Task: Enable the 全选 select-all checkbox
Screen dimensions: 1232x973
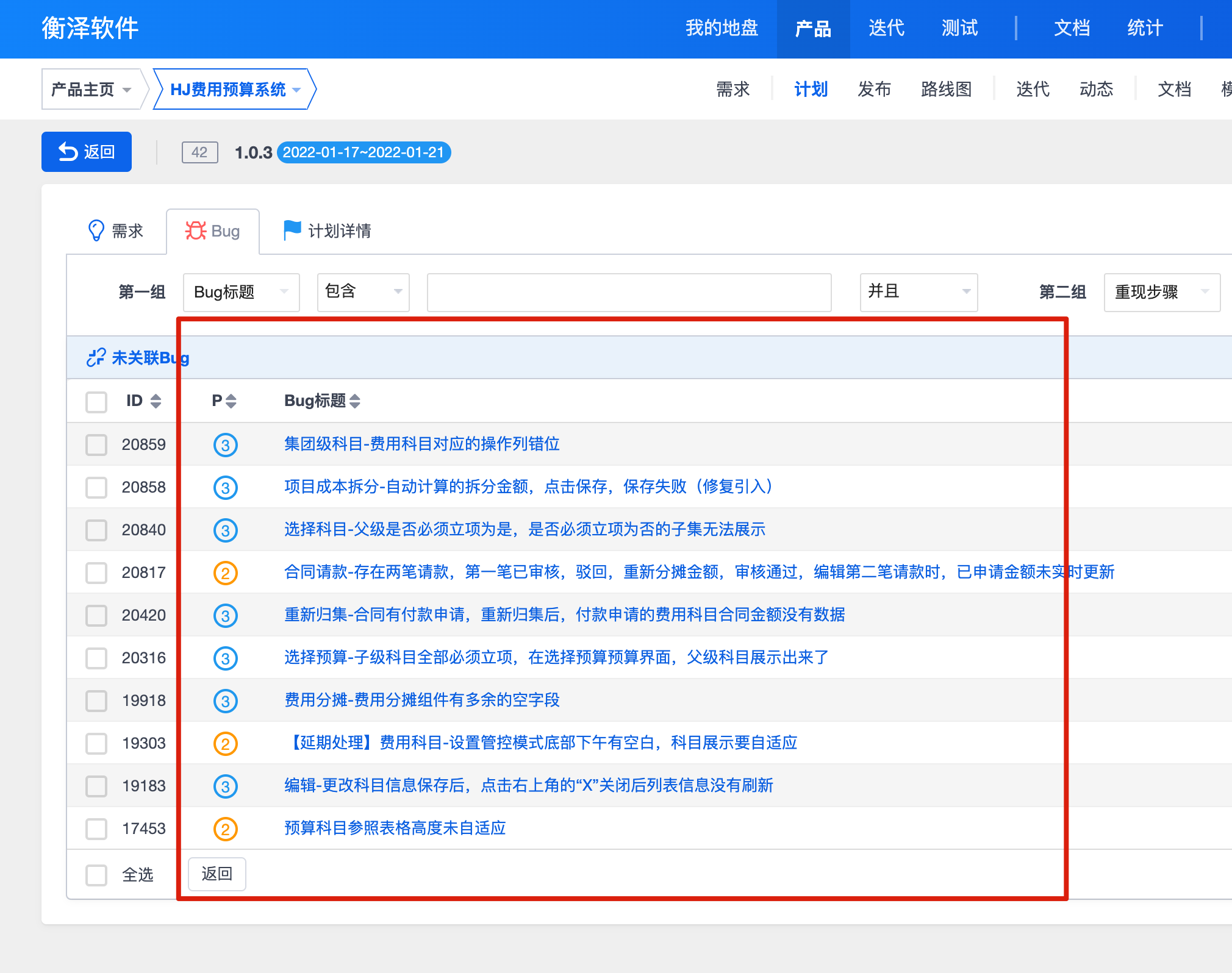Action: [96, 875]
